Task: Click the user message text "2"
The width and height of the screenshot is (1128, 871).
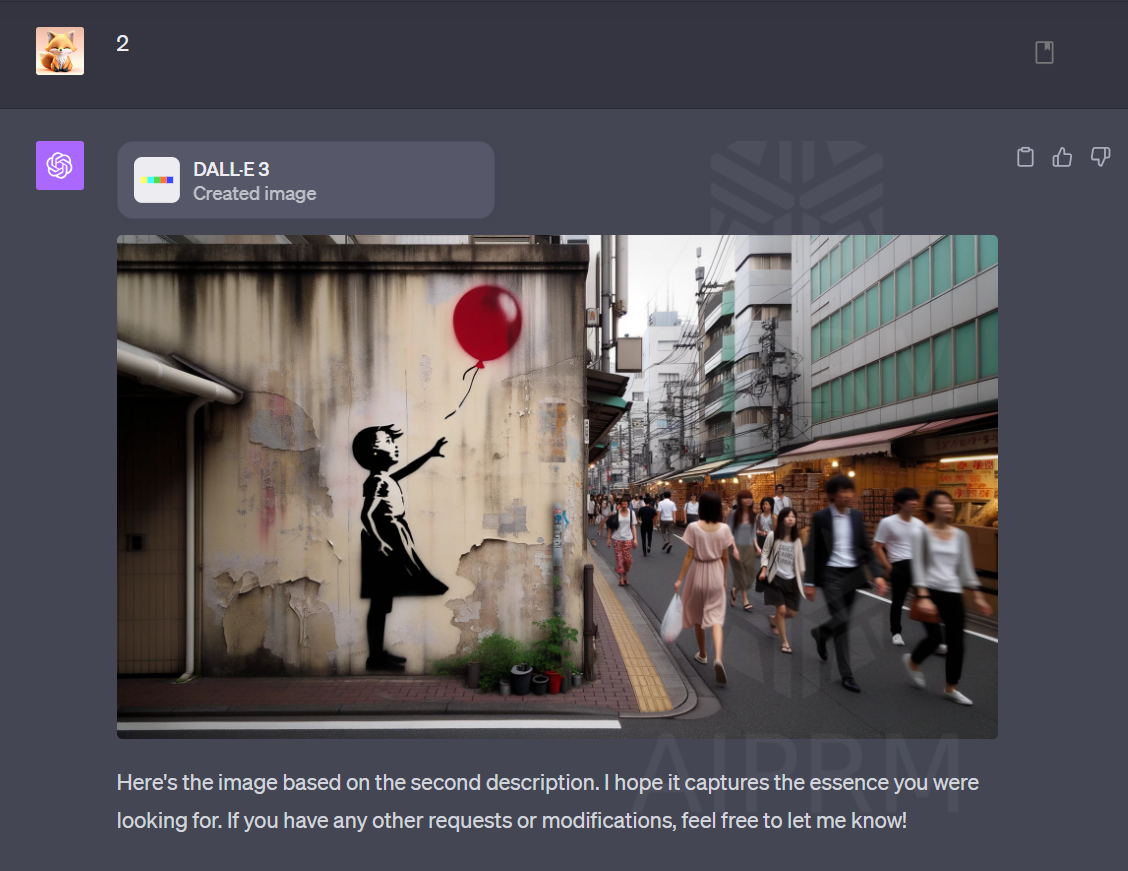Action: pyautogui.click(x=122, y=43)
